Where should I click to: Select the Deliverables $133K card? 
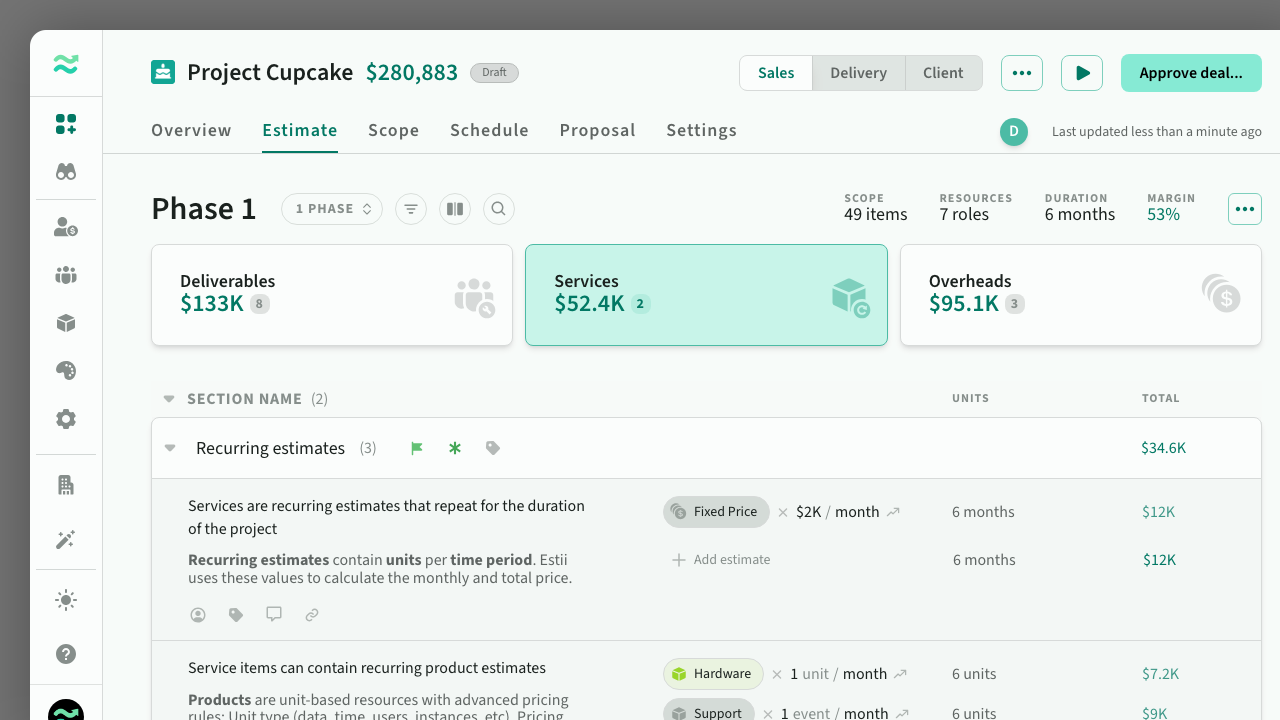pos(331,295)
